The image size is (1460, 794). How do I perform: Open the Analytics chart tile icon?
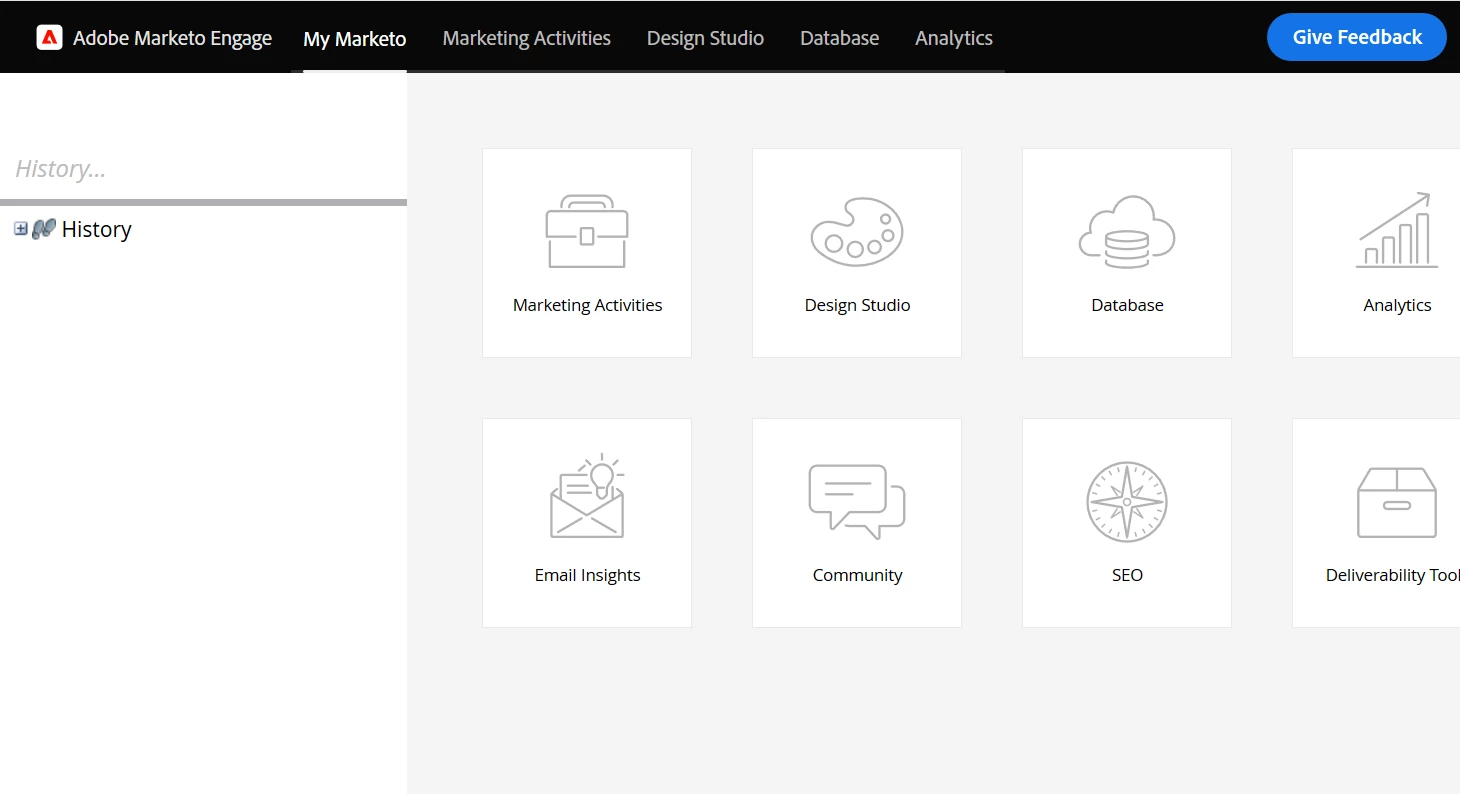[x=1397, y=230]
